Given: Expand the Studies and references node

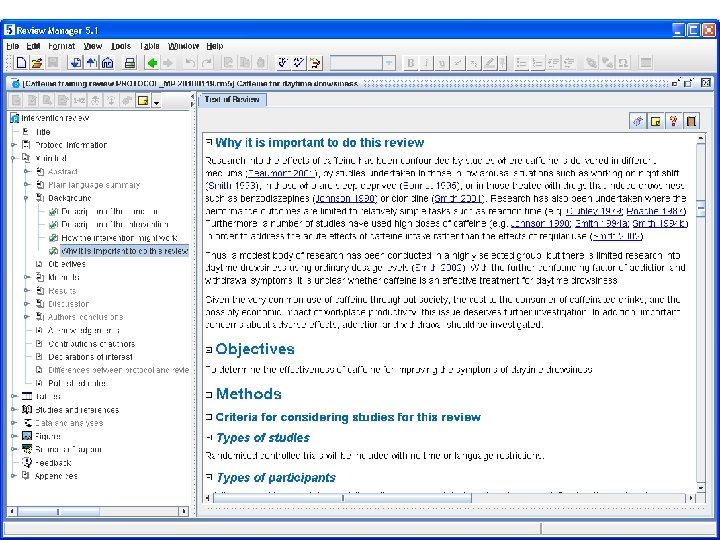Looking at the screenshot, I should pyautogui.click(x=14, y=410).
